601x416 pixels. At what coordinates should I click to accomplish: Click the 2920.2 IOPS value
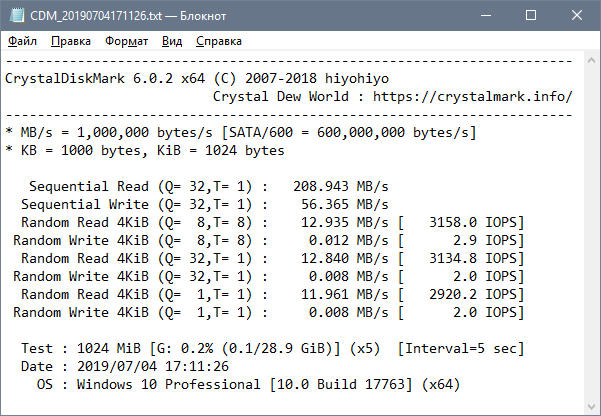(473, 295)
